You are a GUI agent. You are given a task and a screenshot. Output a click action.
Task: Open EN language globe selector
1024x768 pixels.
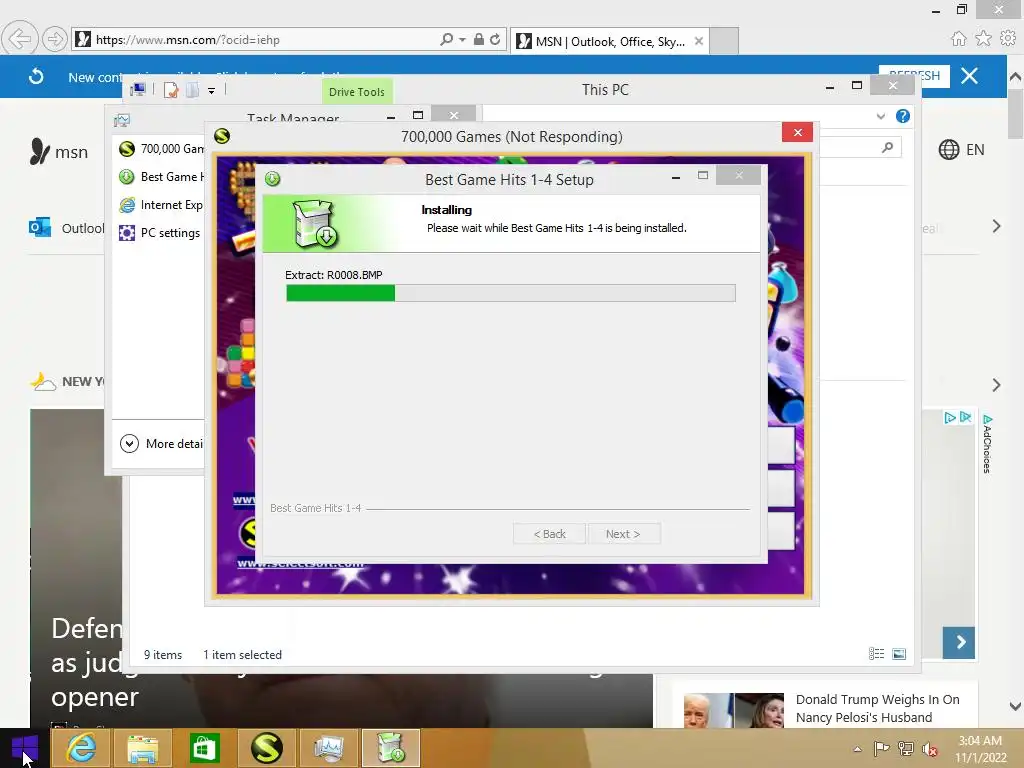(x=961, y=150)
